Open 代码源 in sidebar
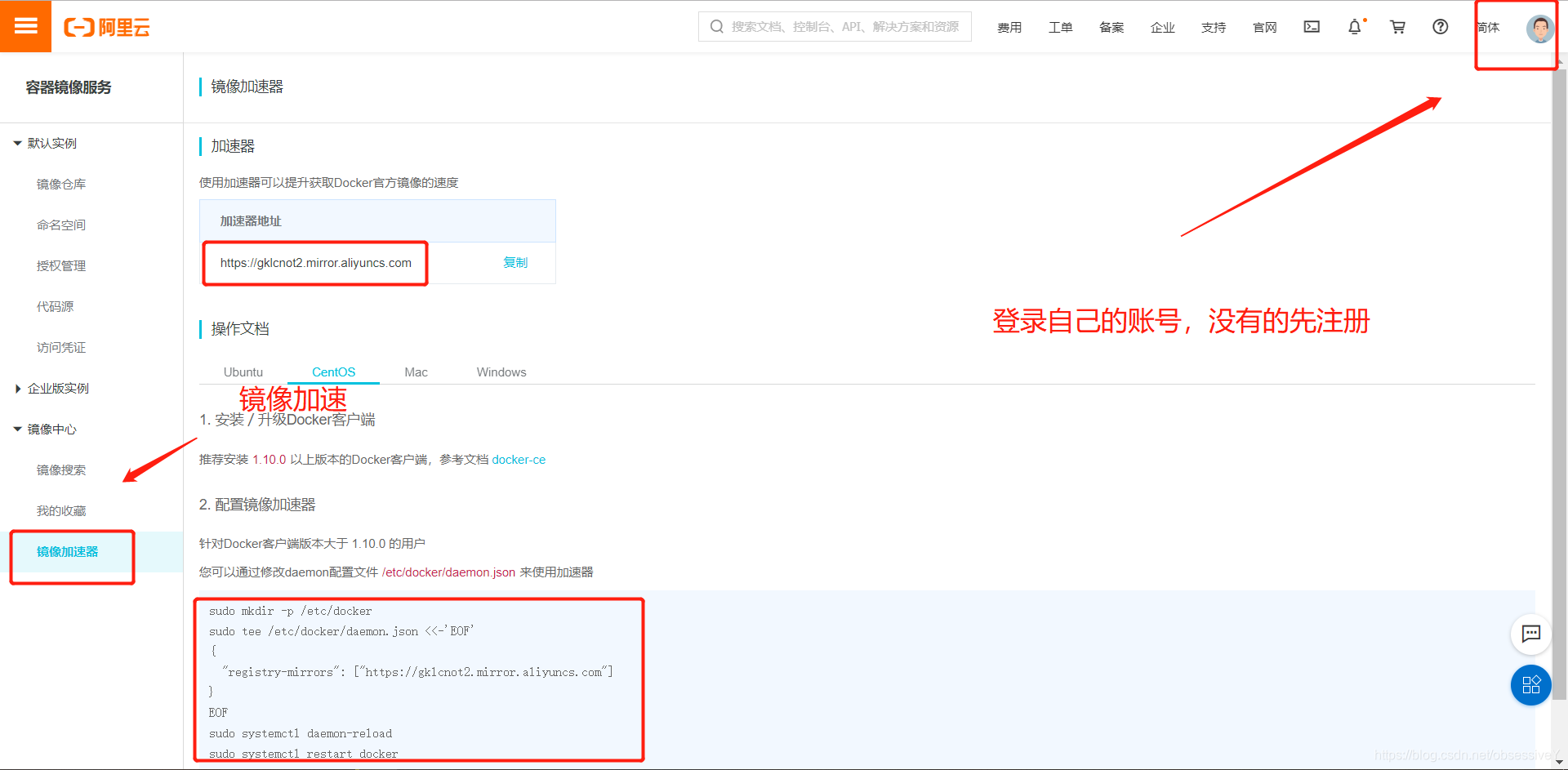 55,307
